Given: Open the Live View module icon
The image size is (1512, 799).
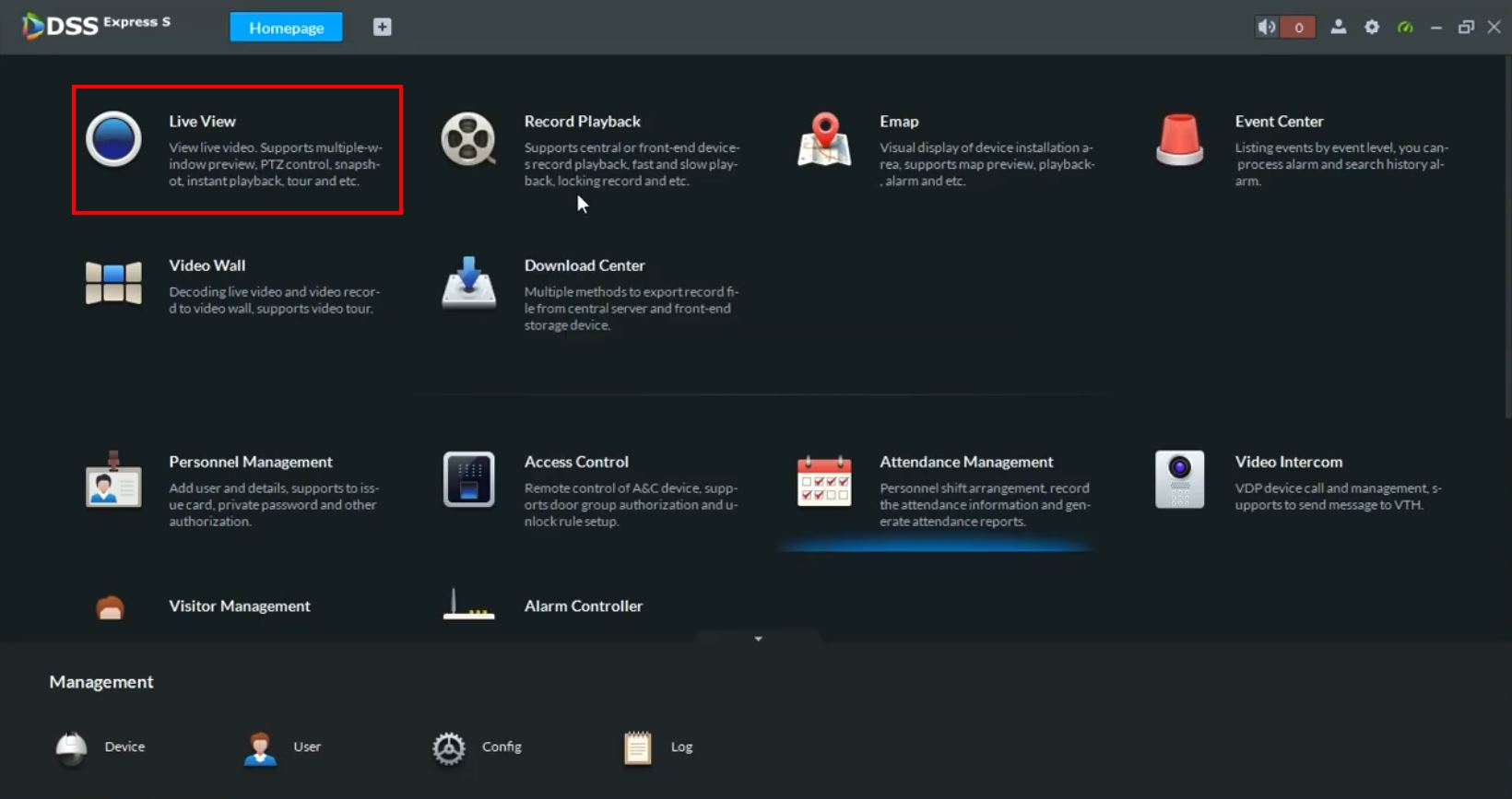Looking at the screenshot, I should coord(113,139).
